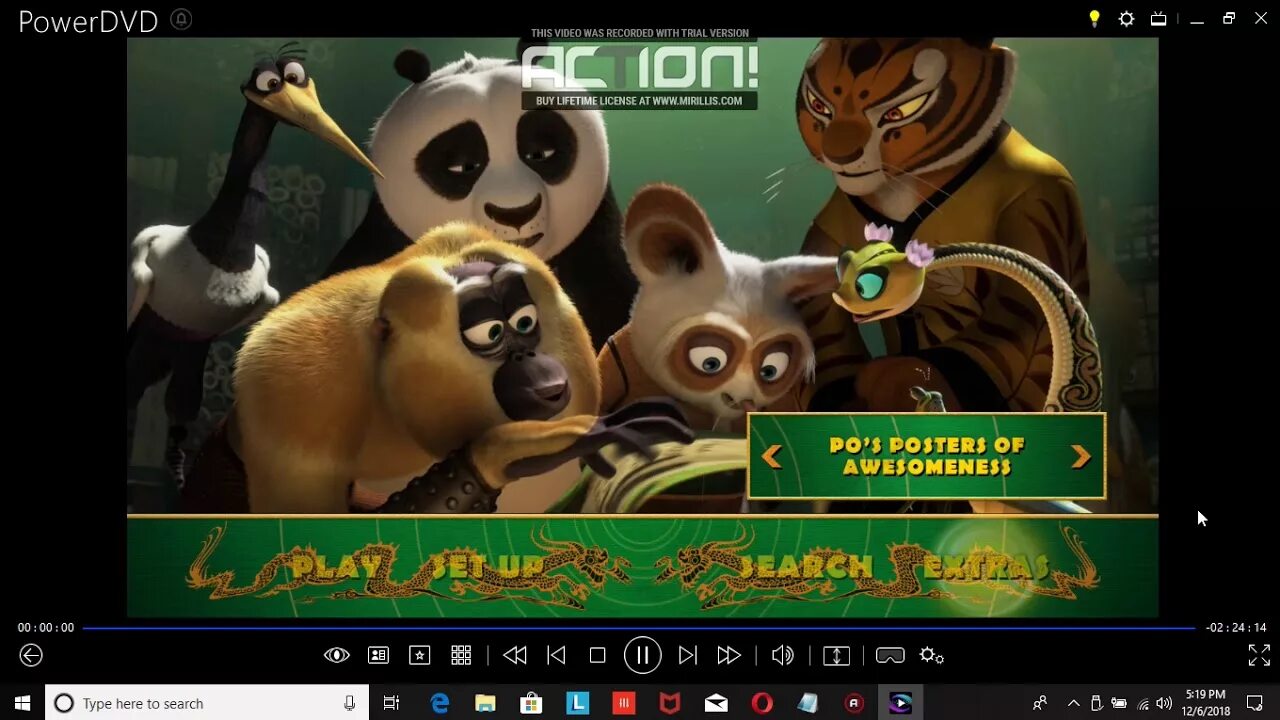Toggle the video stretch fit icon
The image size is (1280, 720).
836,655
